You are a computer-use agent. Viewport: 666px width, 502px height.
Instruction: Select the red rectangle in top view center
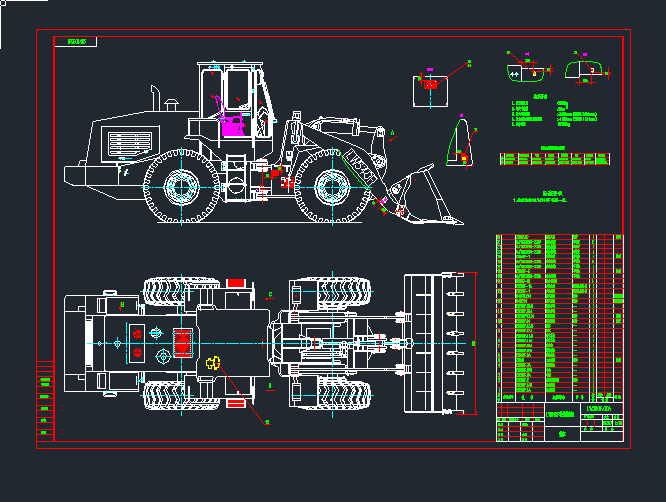(x=183, y=340)
